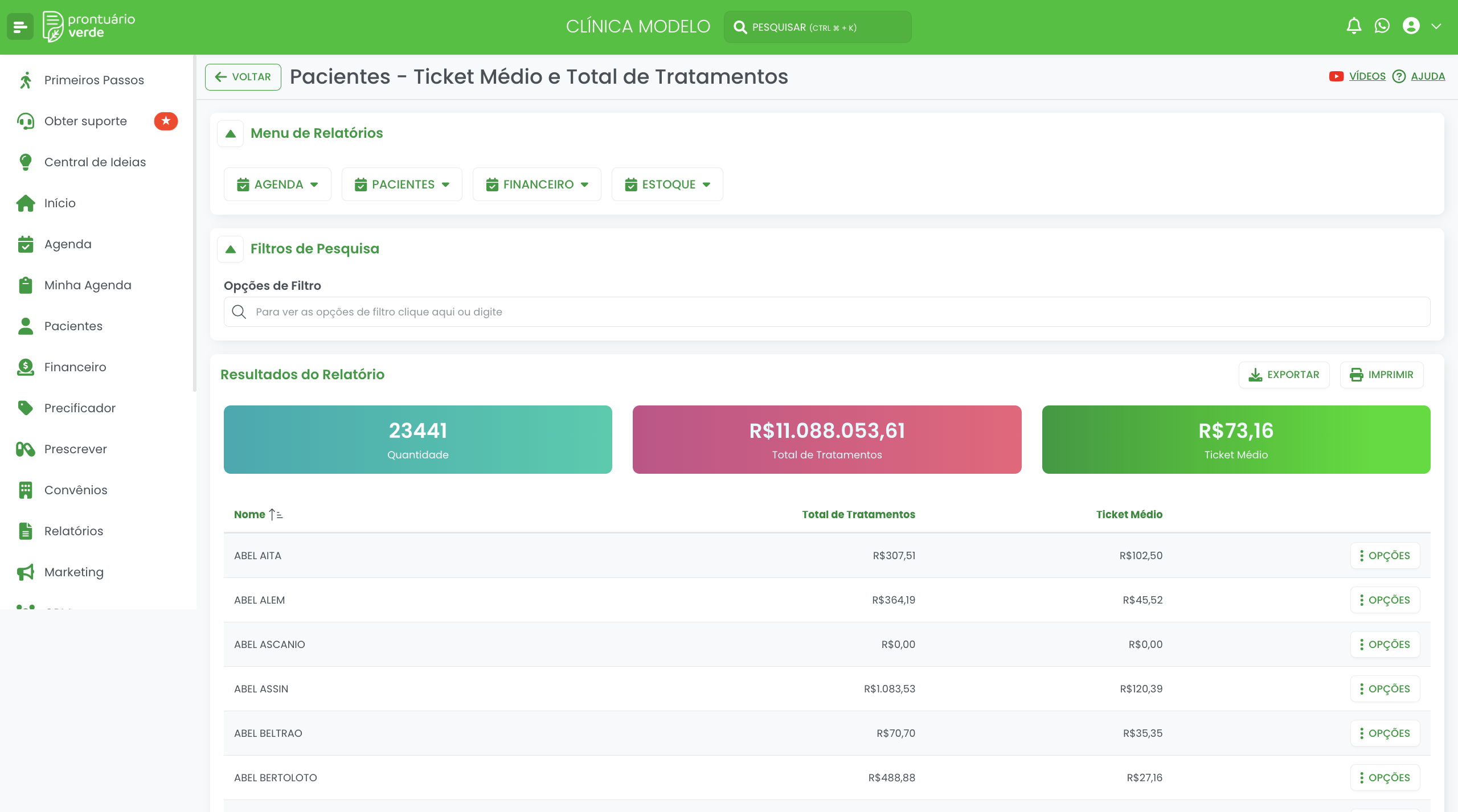Click the red star badge on Obter suporte
Image resolution: width=1458 pixels, height=812 pixels.
pyautogui.click(x=166, y=121)
